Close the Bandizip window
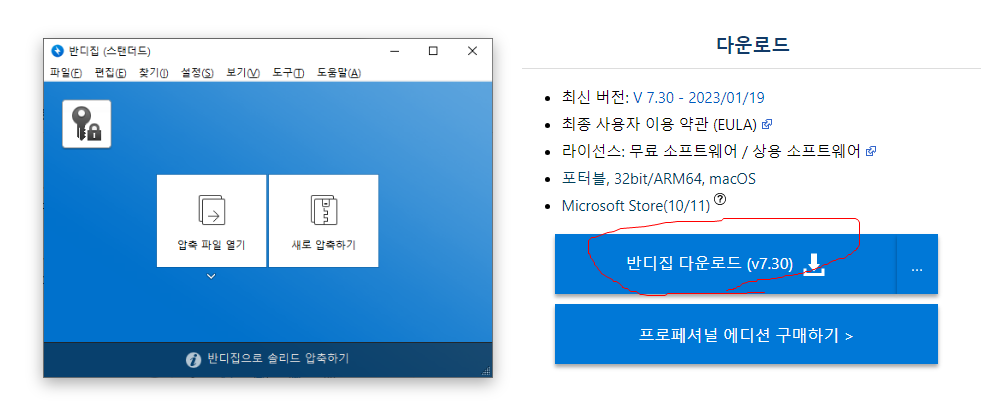This screenshot has width=1003, height=414. tap(472, 51)
